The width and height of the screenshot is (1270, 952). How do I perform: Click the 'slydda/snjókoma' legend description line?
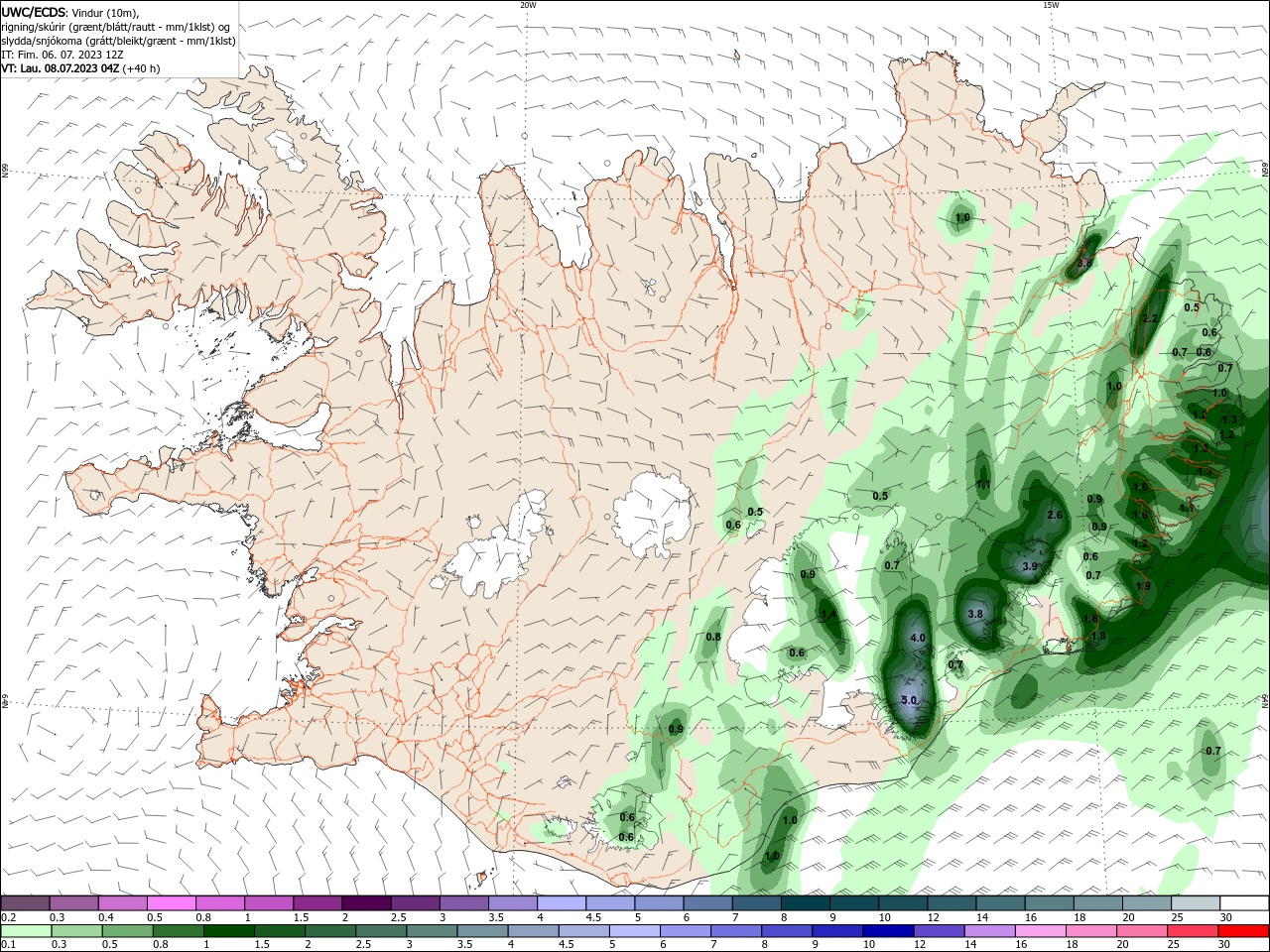point(118,41)
